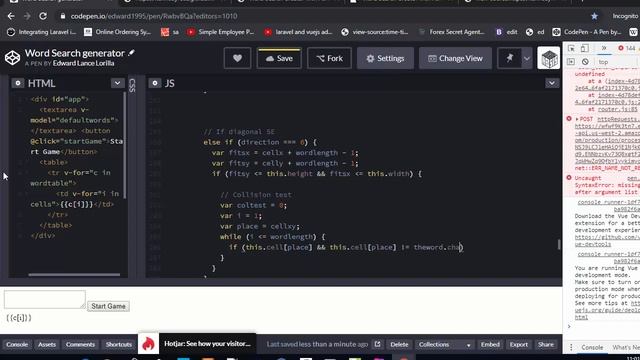Click HTML editor horizontal scrollbar

point(74,275)
